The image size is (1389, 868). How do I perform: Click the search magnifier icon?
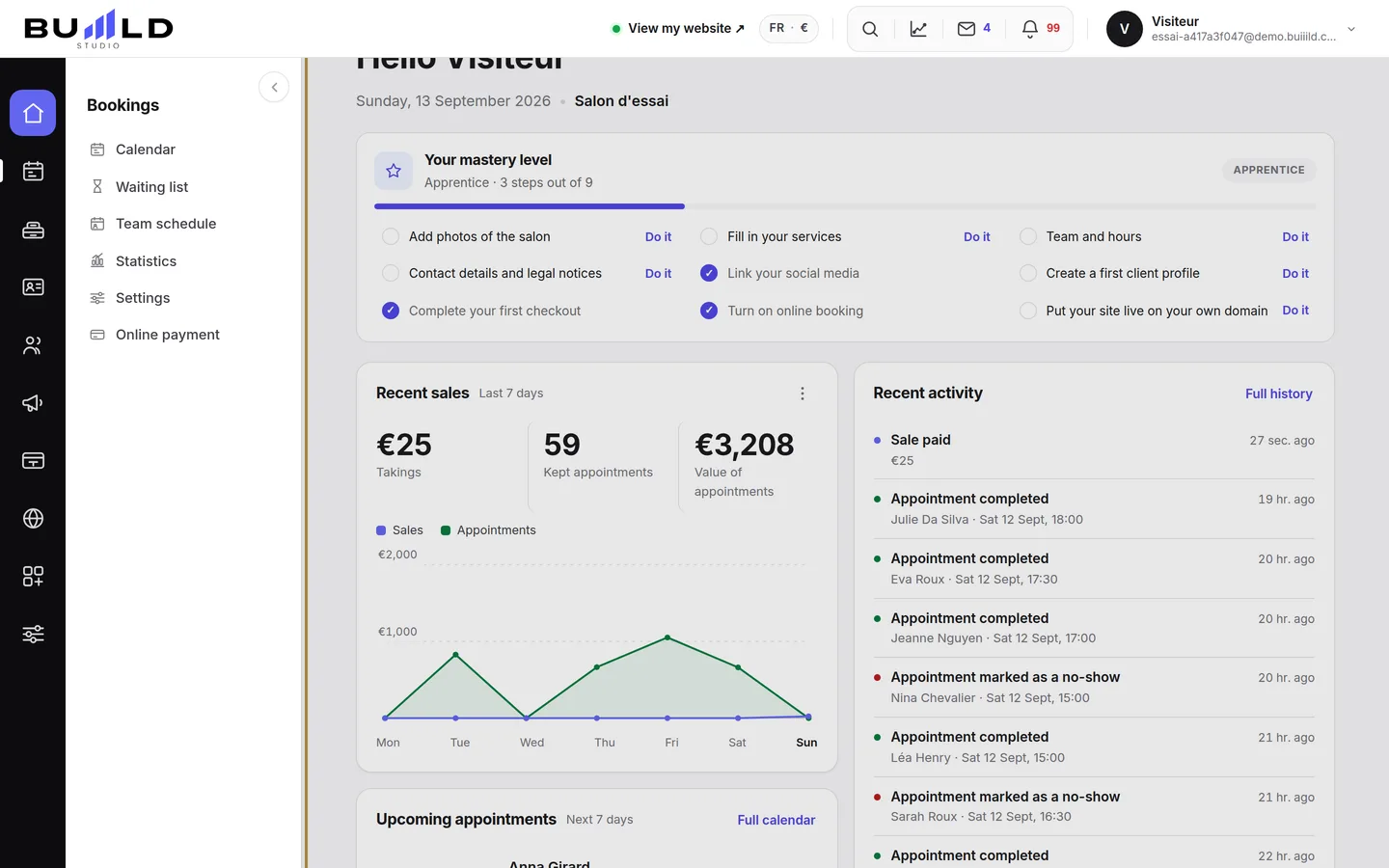(x=870, y=29)
